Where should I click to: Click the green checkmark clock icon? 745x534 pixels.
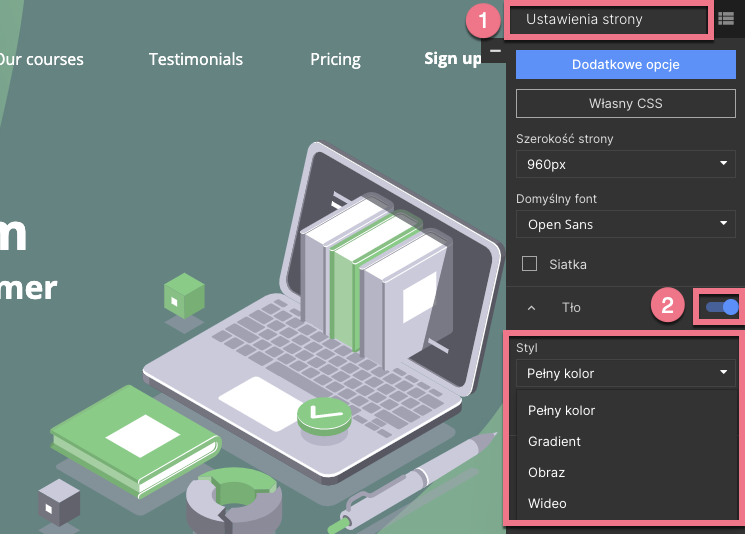click(324, 413)
